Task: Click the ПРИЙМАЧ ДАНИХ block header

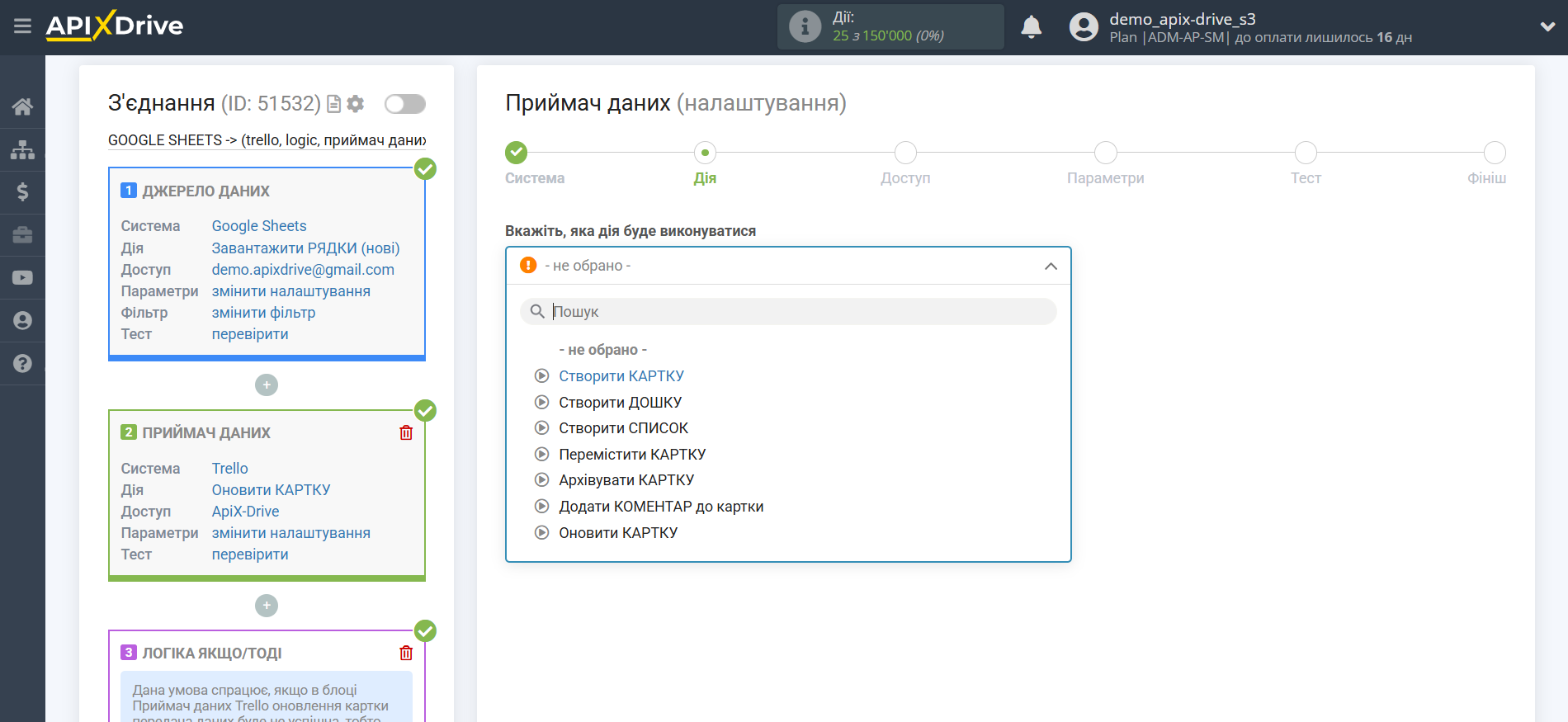Action: (x=206, y=433)
